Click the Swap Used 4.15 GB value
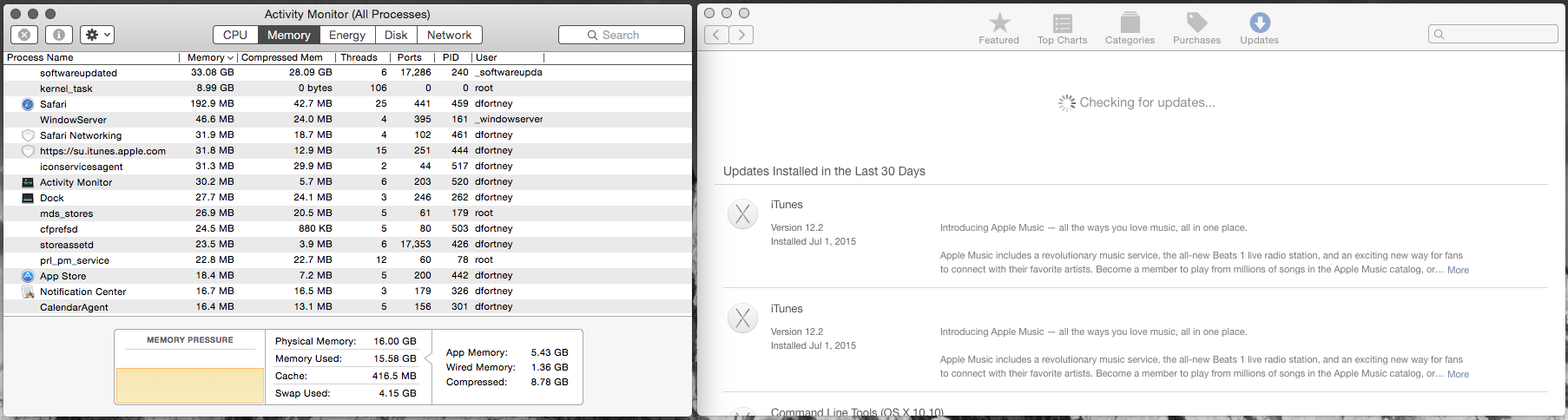 click(398, 393)
